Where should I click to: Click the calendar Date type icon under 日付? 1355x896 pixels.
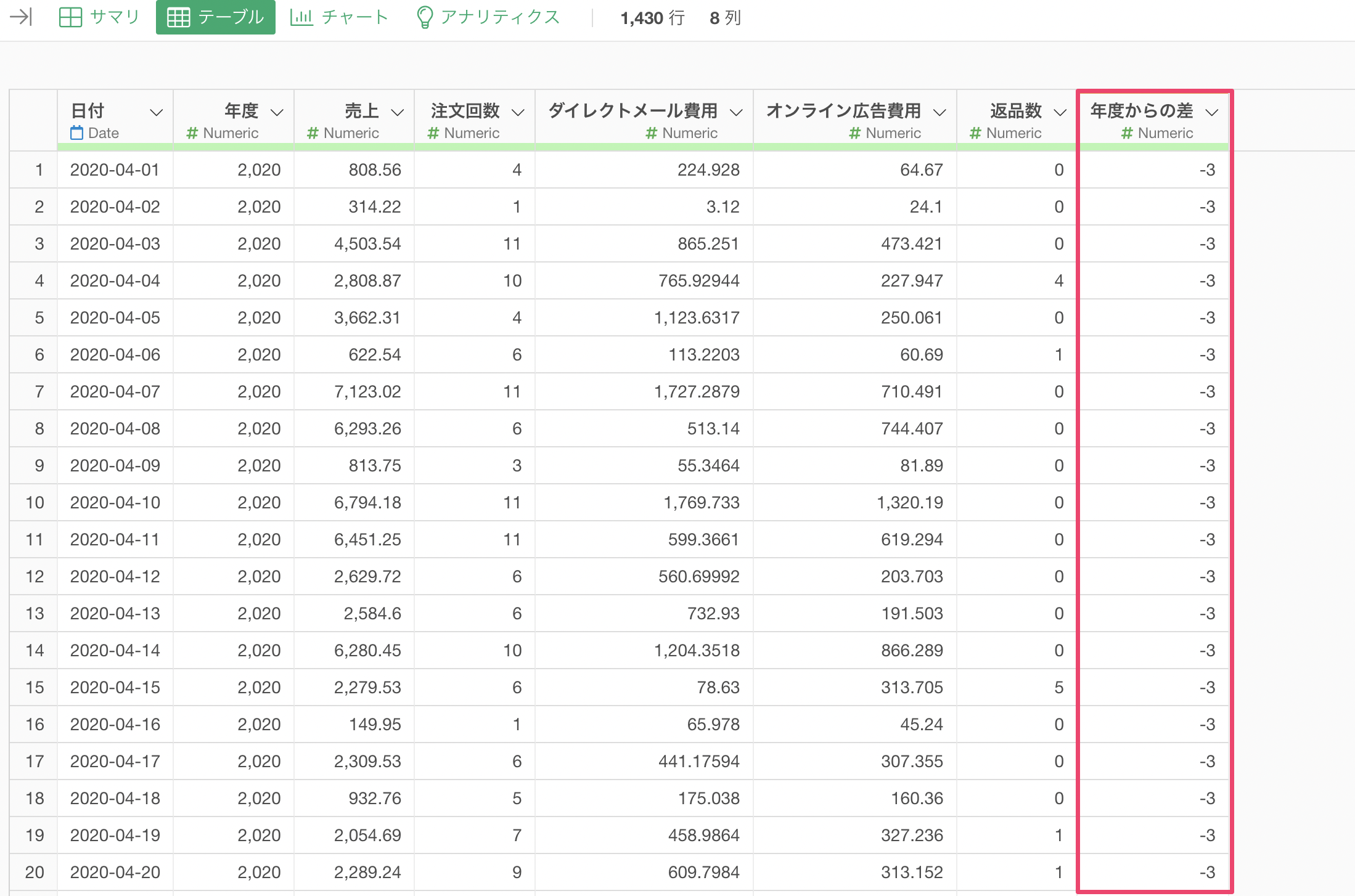click(x=76, y=132)
